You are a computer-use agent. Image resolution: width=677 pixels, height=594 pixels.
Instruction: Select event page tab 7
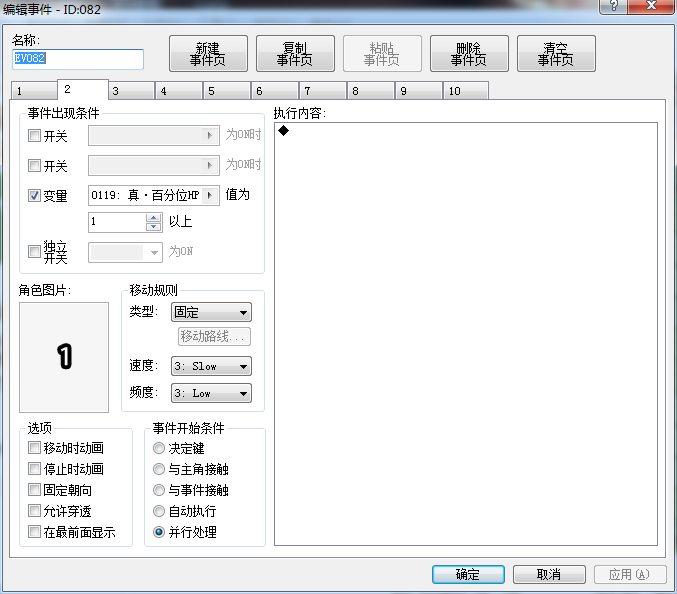pos(323,91)
